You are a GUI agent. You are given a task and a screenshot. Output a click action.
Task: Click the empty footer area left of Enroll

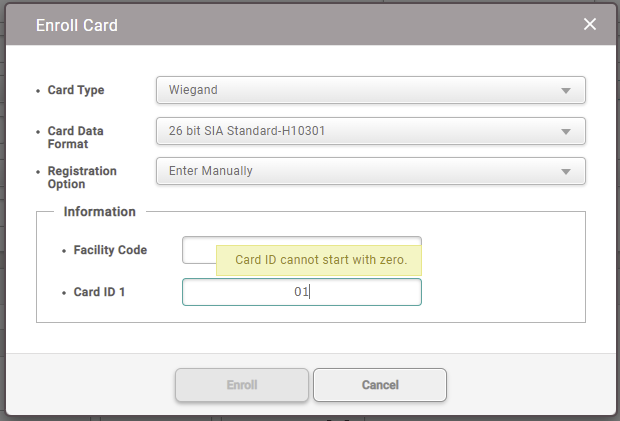pyautogui.click(x=90, y=385)
